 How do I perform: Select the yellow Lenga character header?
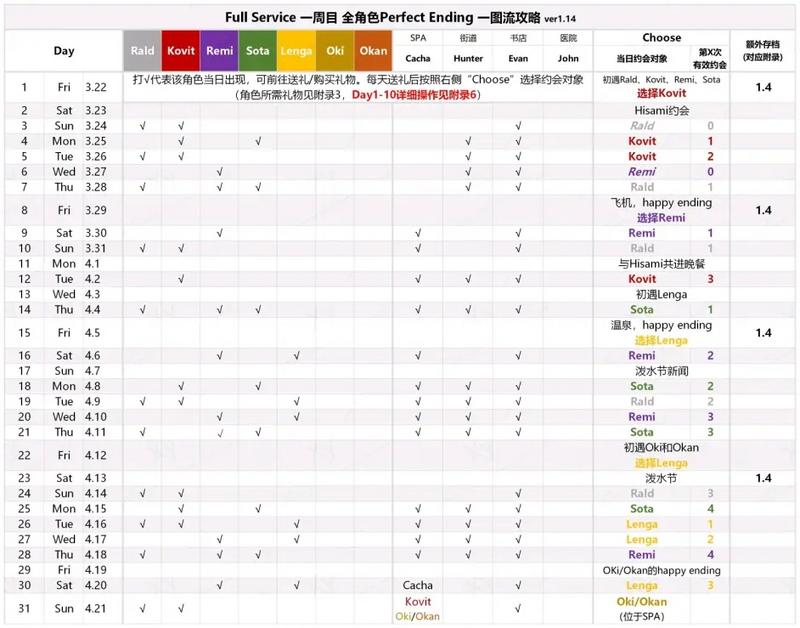297,50
